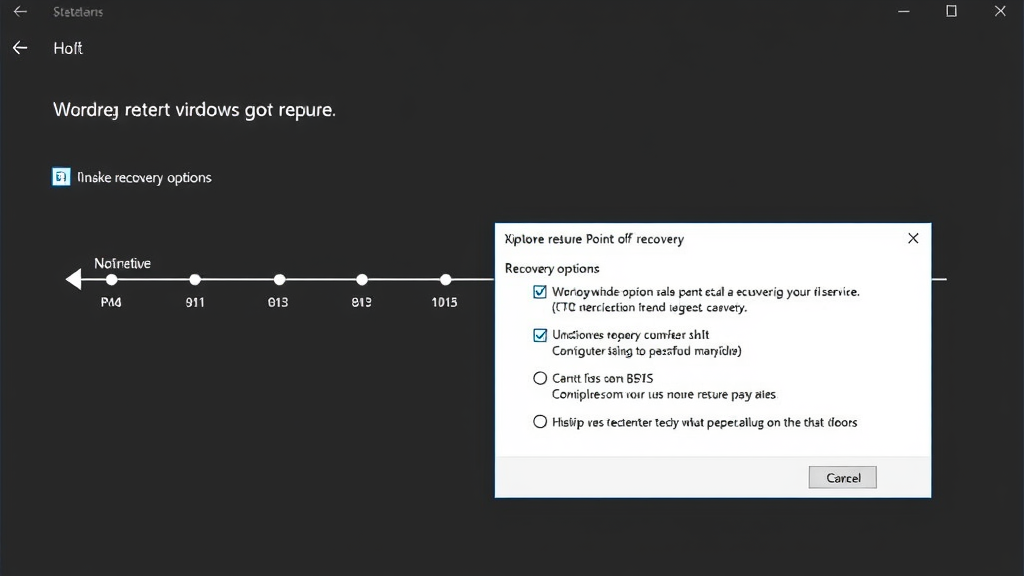Click the back arrow beside Hoft

point(20,47)
